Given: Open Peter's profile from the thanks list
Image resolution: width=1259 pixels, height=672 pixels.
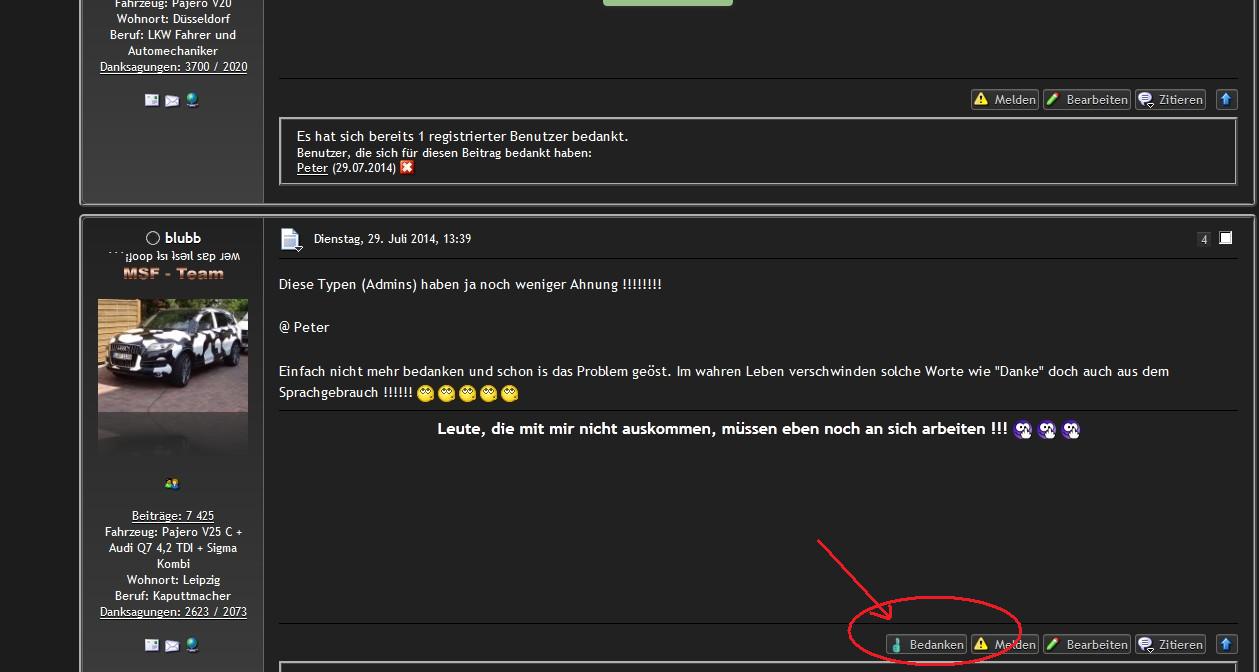Looking at the screenshot, I should pyautogui.click(x=312, y=168).
